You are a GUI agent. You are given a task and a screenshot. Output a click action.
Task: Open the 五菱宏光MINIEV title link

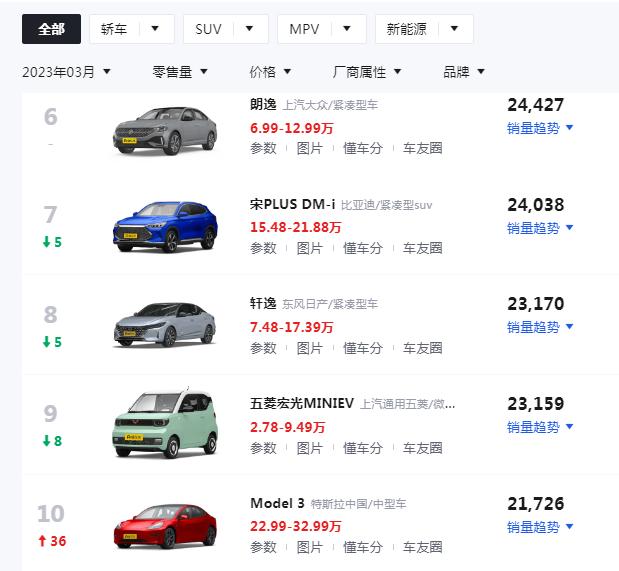(302, 403)
